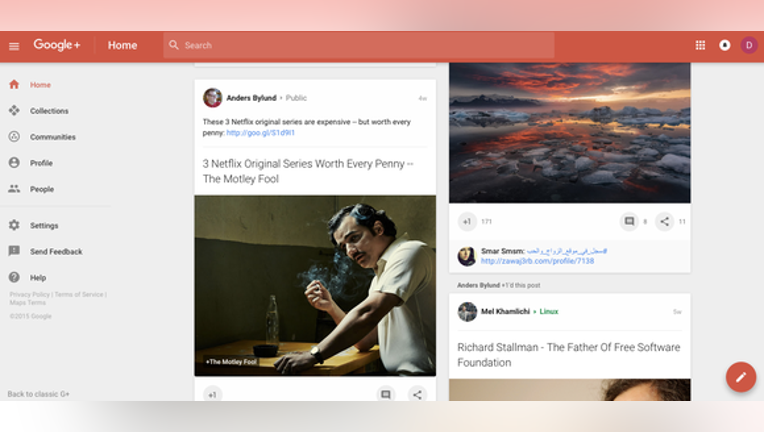Open comments on the sunset photo post
The height and width of the screenshot is (432, 764).
[629, 222]
